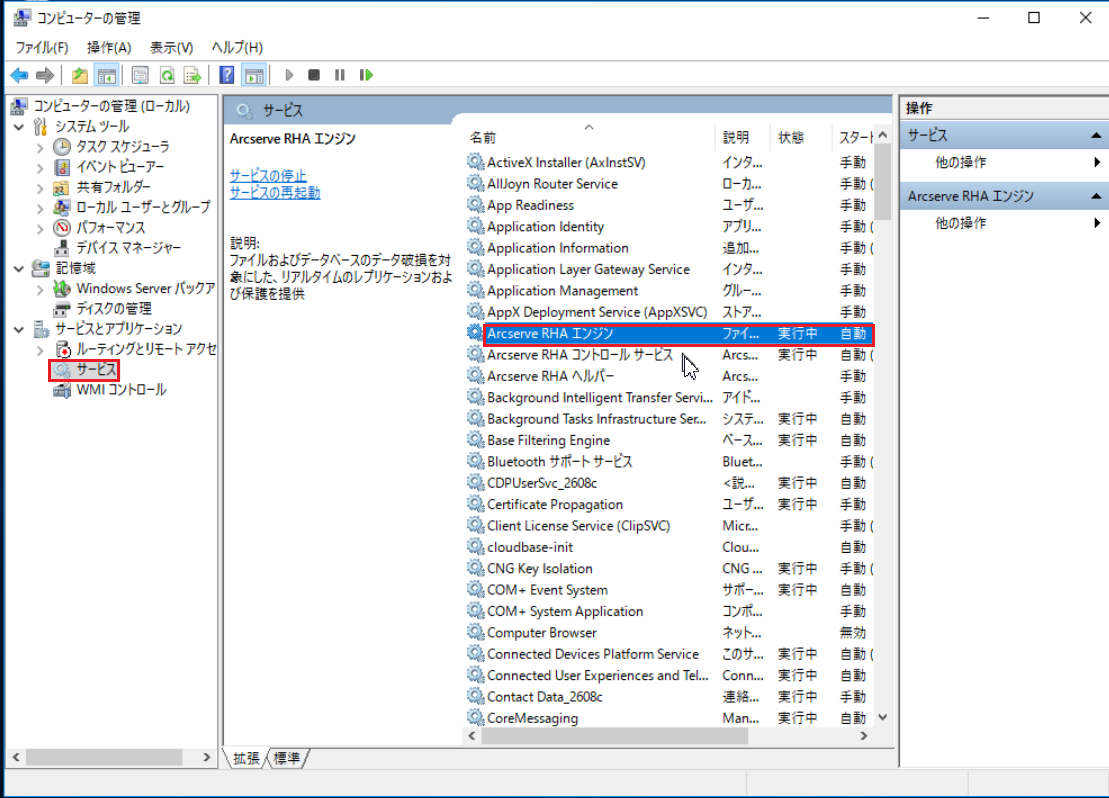Select デバイス マネージャー in the tree
This screenshot has height=798, width=1109.
pos(128,248)
